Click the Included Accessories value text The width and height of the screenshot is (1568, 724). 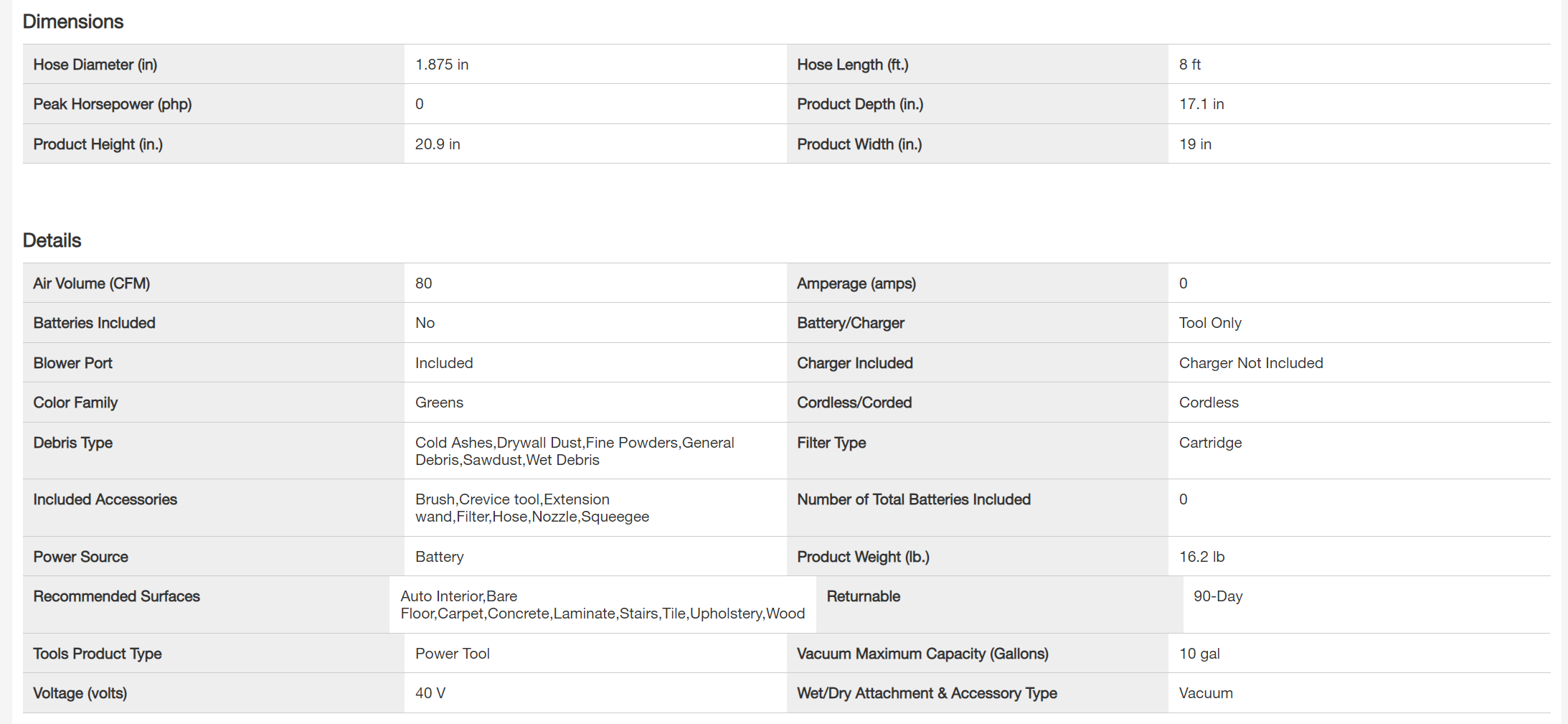(532, 508)
